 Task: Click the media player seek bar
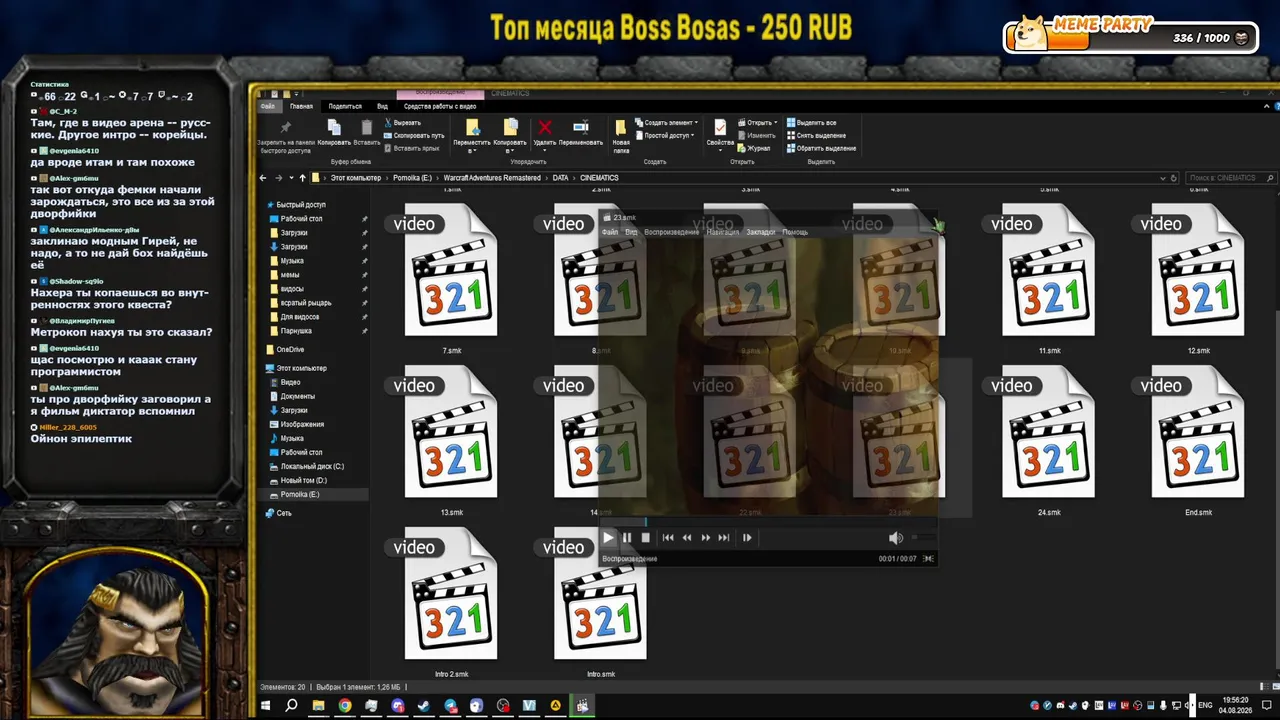[x=768, y=521]
